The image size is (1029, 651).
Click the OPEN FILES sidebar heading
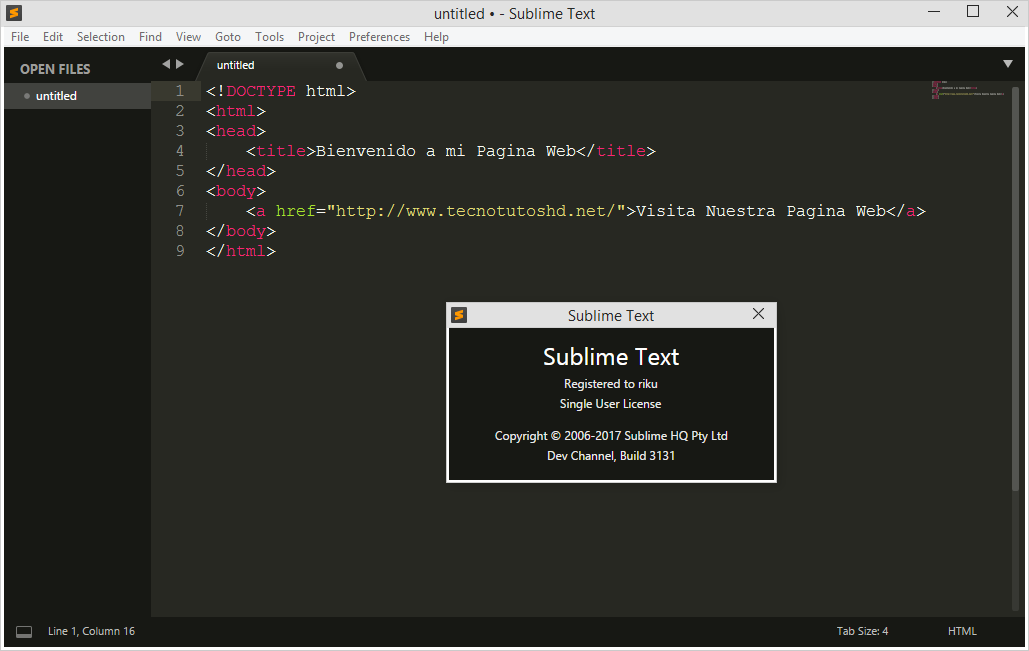(55, 69)
